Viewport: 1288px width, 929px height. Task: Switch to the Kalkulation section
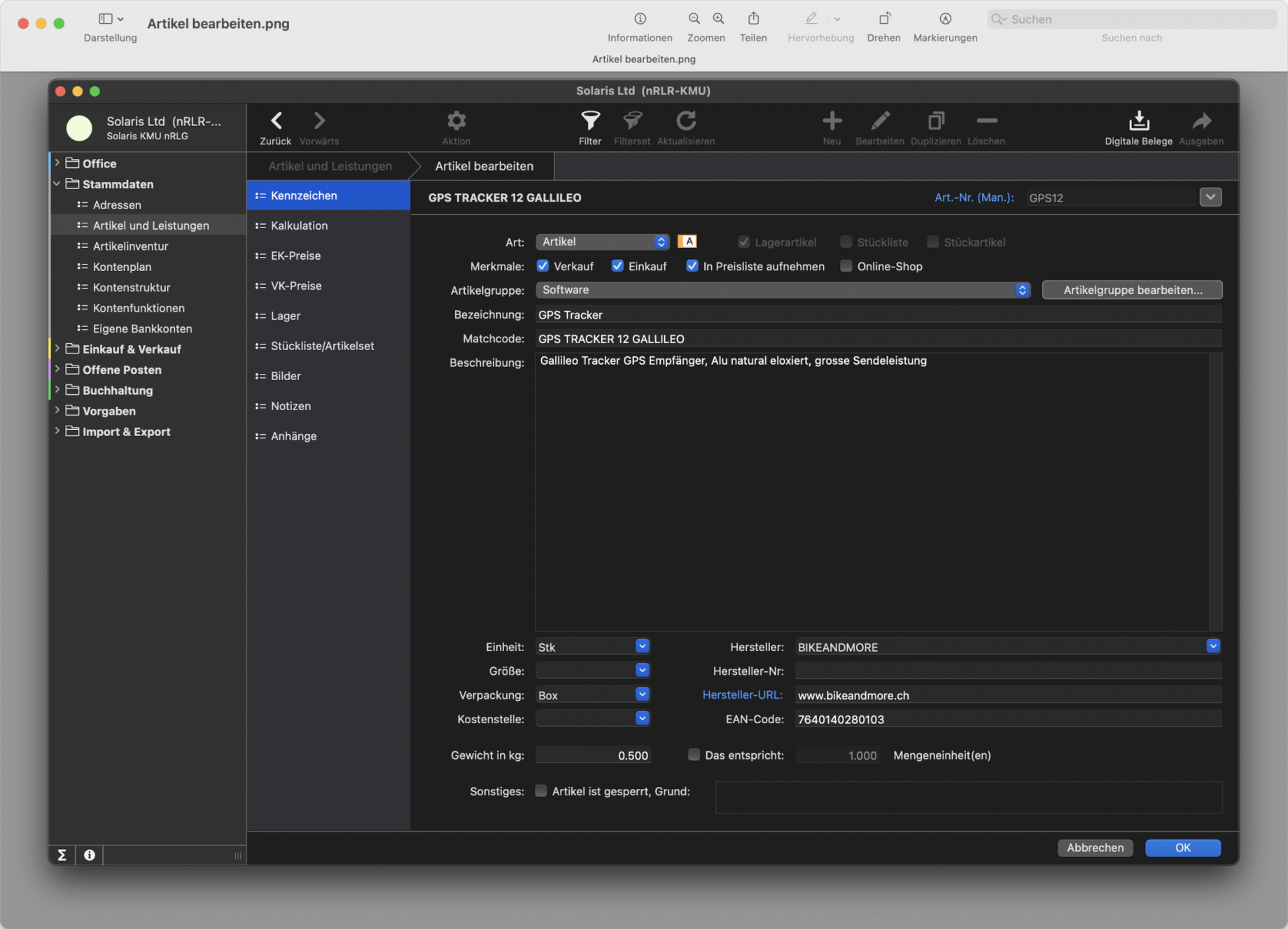pyautogui.click(x=299, y=225)
